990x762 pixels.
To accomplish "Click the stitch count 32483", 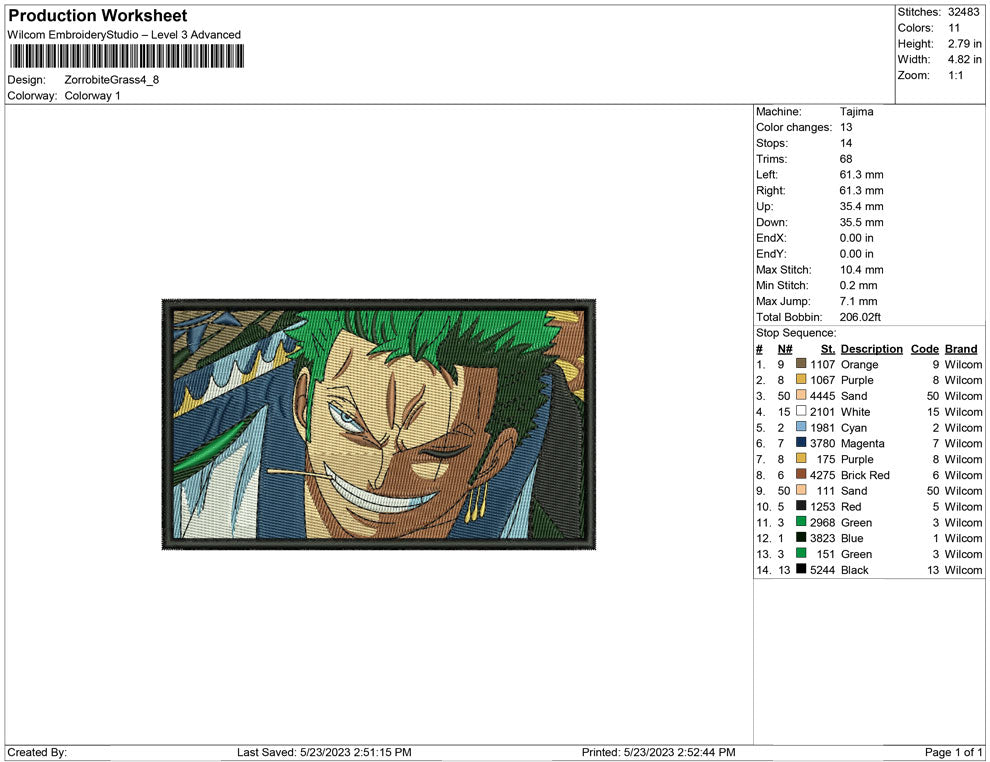I will point(963,12).
